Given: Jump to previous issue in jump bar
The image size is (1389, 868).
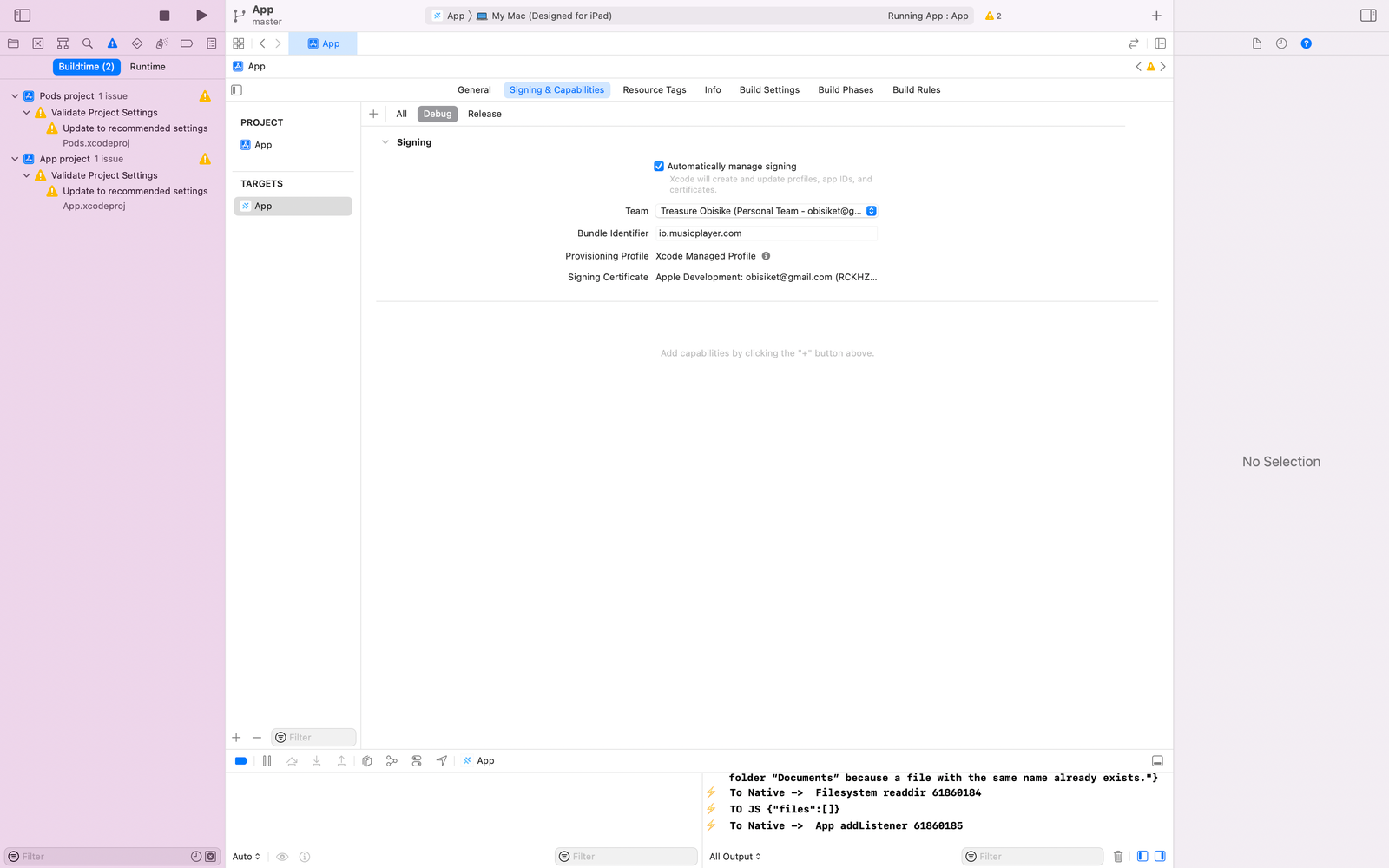Looking at the screenshot, I should click(x=1139, y=67).
